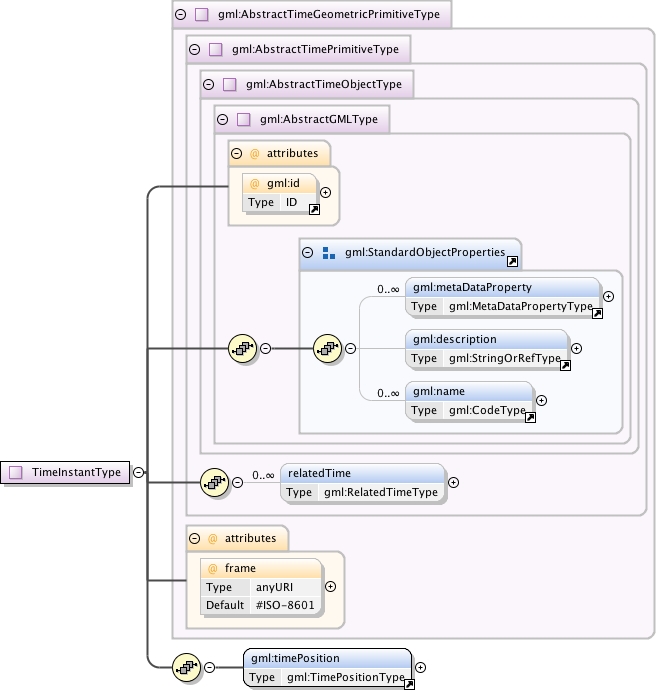Click the group icon of gml:StandardObjectProperties
656x692 pixels.
click(x=329, y=253)
